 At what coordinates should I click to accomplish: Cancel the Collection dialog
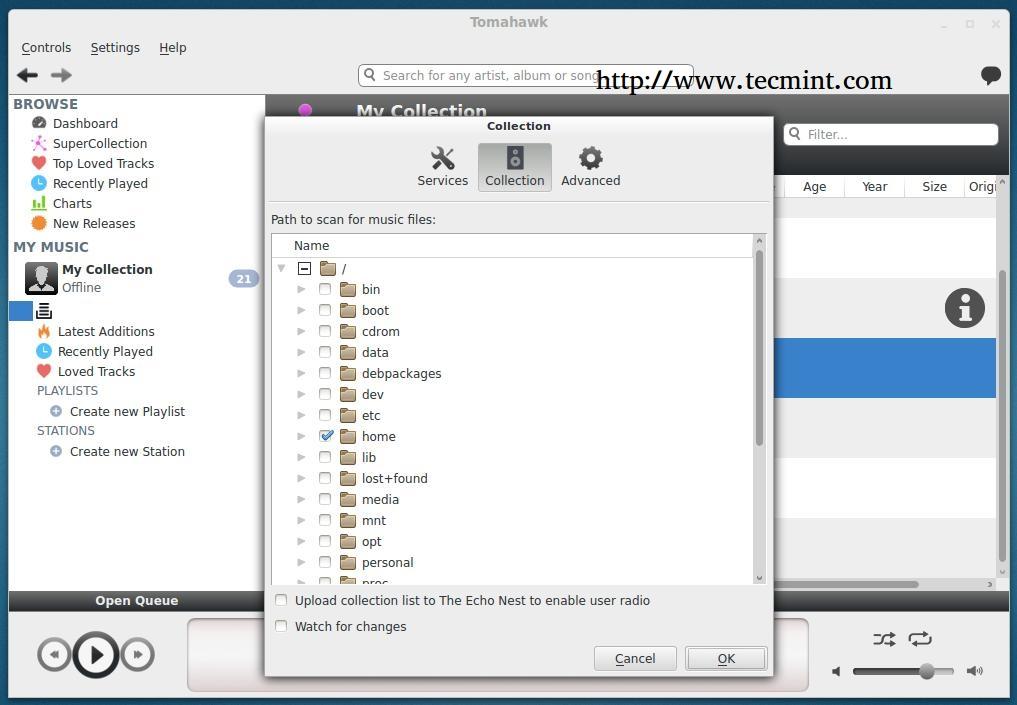[635, 659]
